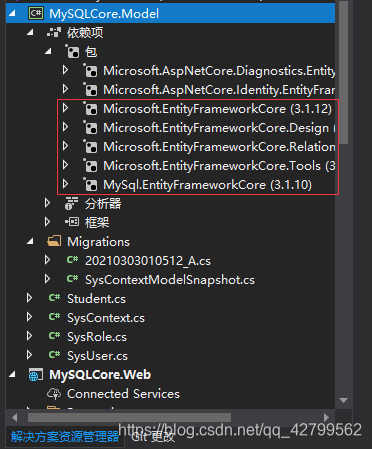Expand 20210303010512_A.cs file node
The height and width of the screenshot is (449, 372).
coord(48,260)
